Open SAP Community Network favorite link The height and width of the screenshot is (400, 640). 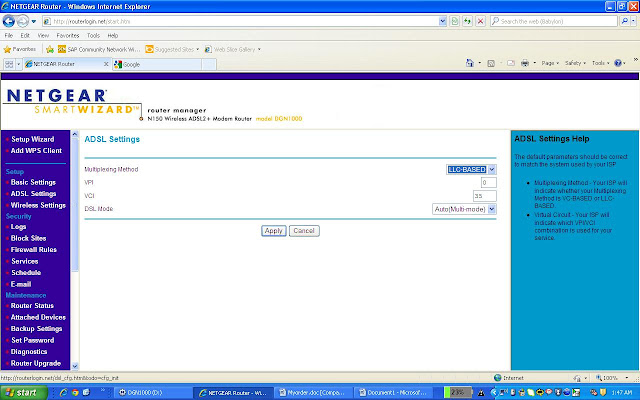pyautogui.click(x=99, y=49)
